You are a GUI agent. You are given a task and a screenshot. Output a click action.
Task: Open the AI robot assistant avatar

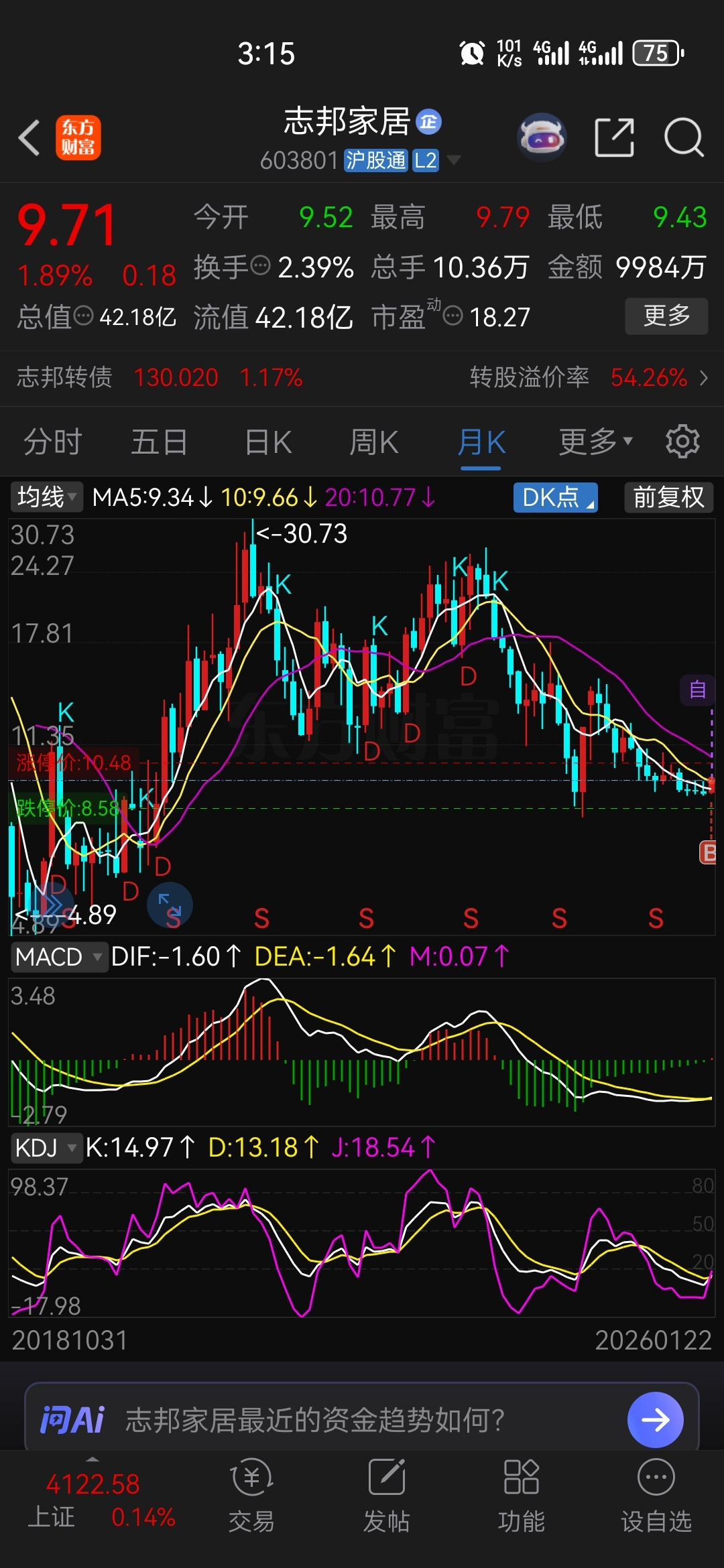click(x=542, y=137)
